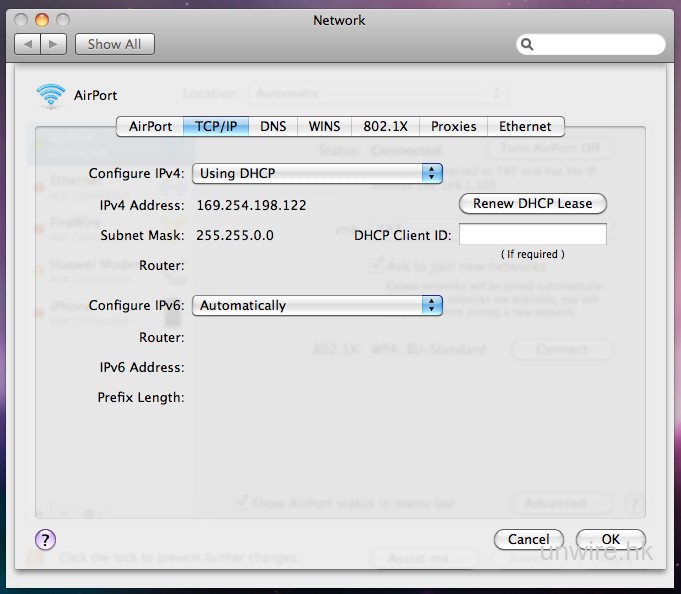Select the Ethernet tab
This screenshot has height=594, width=681.
coord(525,127)
